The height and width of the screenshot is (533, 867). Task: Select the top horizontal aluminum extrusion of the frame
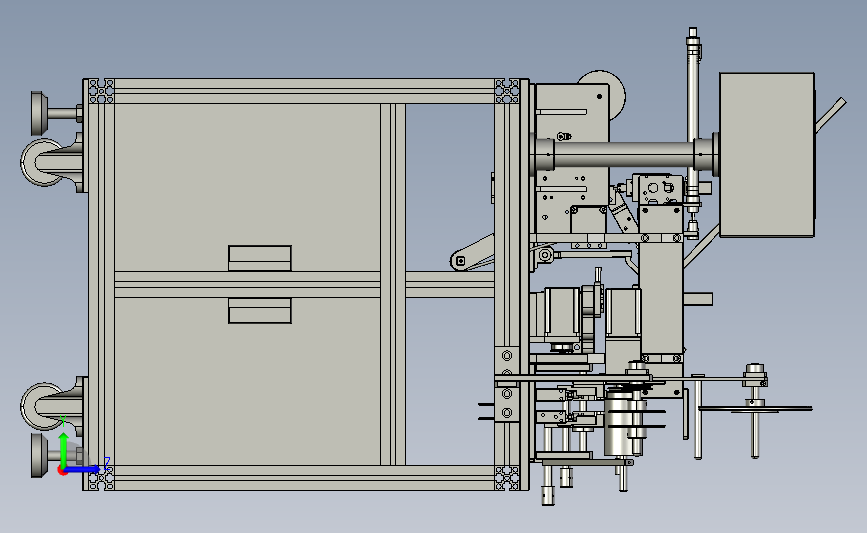point(304,91)
